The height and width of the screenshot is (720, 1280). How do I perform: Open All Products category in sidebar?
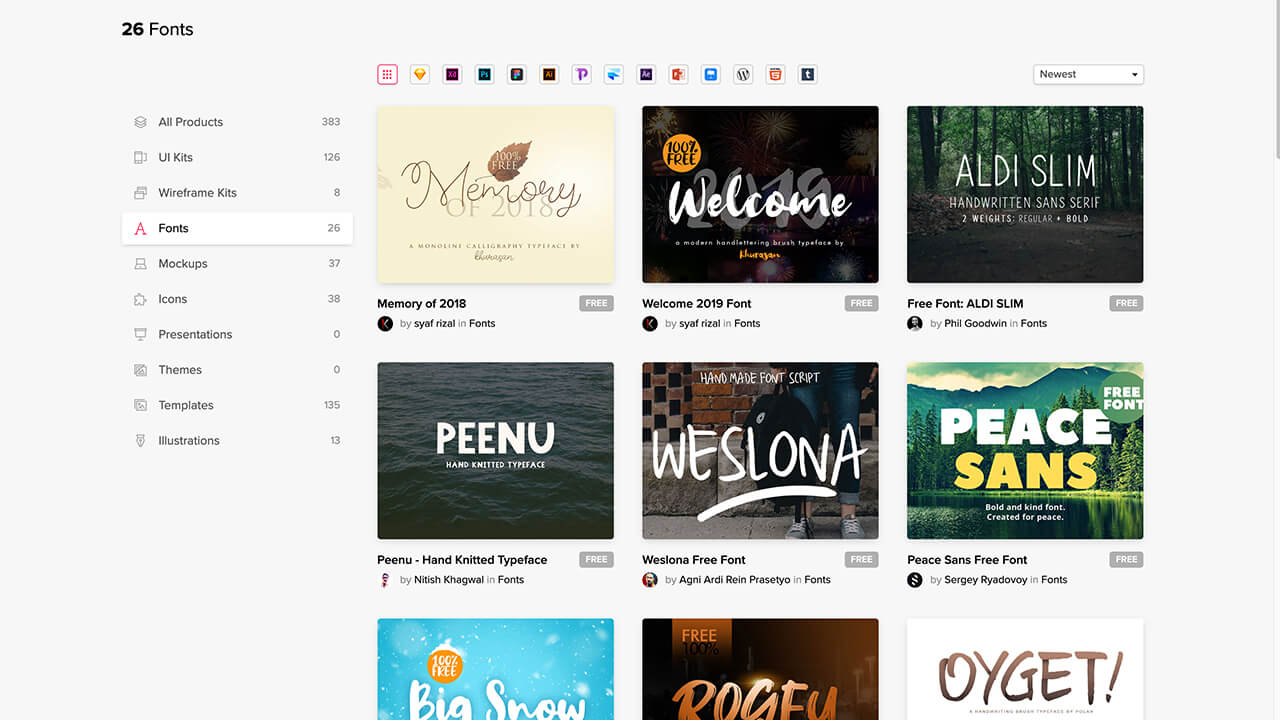(x=190, y=122)
